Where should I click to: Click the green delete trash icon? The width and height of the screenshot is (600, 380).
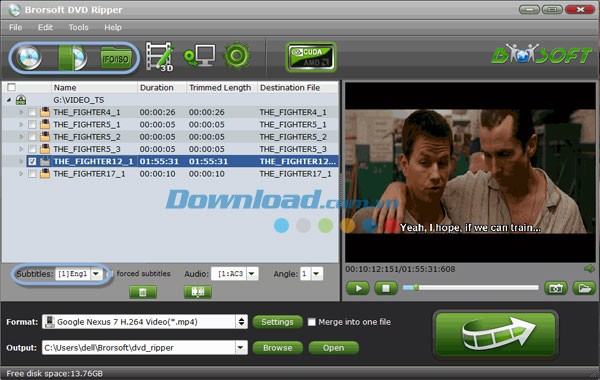(143, 292)
